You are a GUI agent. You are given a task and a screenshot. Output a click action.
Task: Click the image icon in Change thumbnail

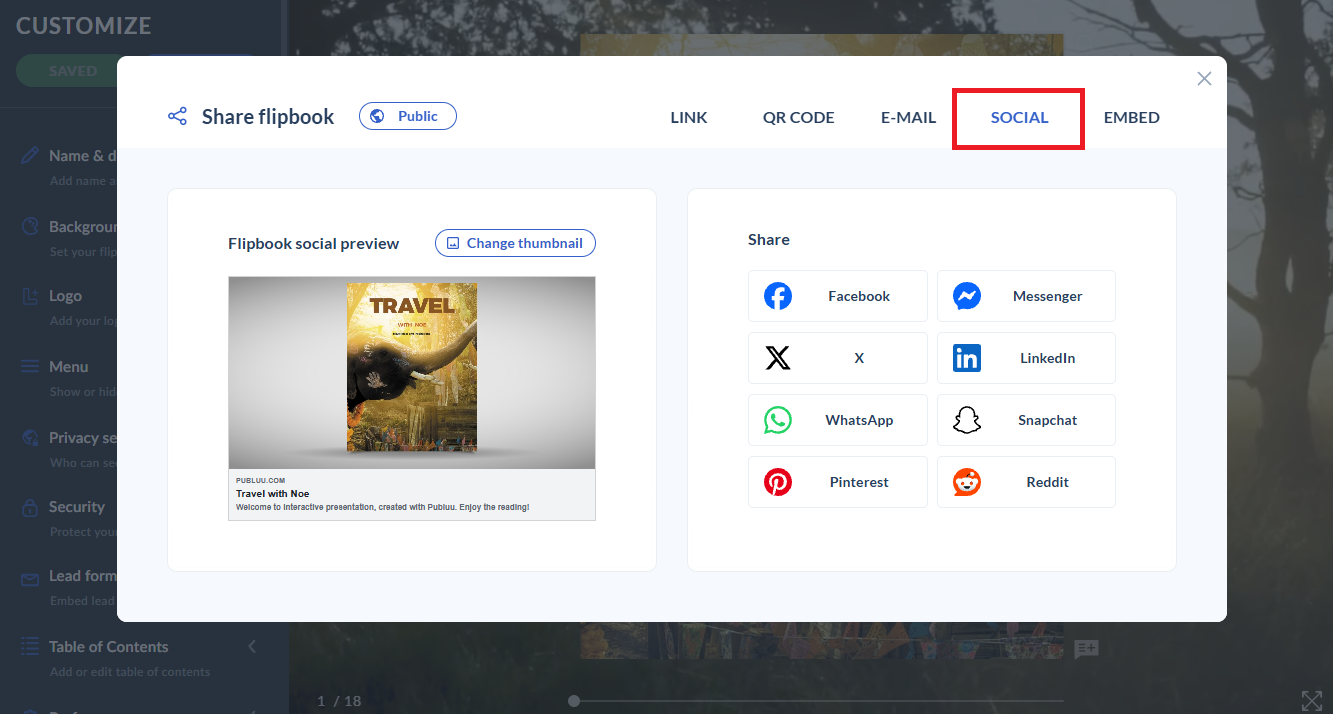[453, 243]
